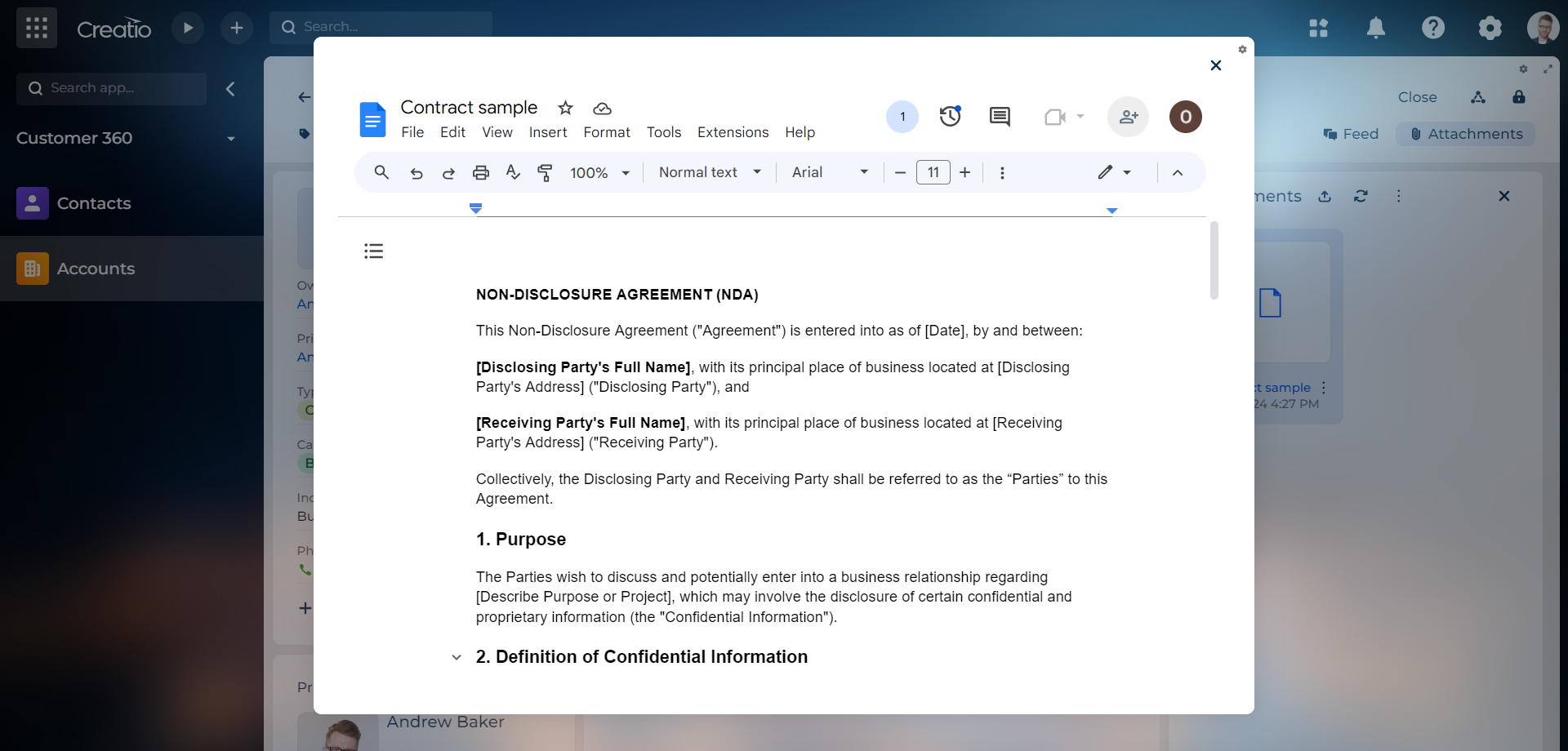
Task: Show document outline list icon
Action: [373, 251]
